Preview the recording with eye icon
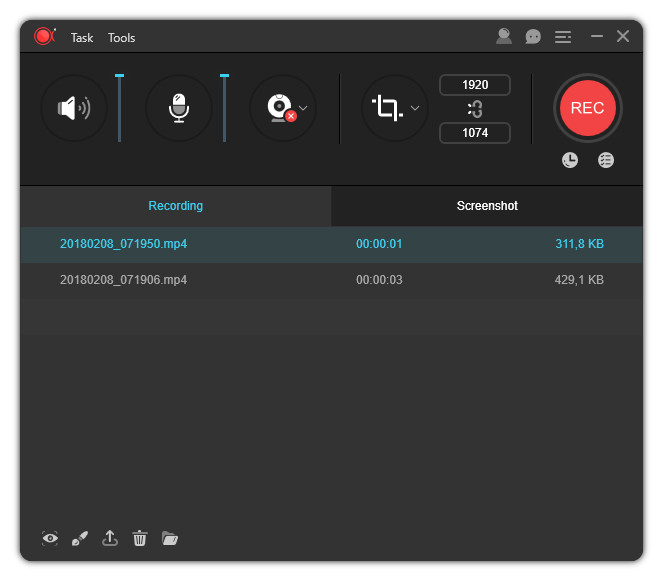663x581 pixels. pyautogui.click(x=50, y=538)
